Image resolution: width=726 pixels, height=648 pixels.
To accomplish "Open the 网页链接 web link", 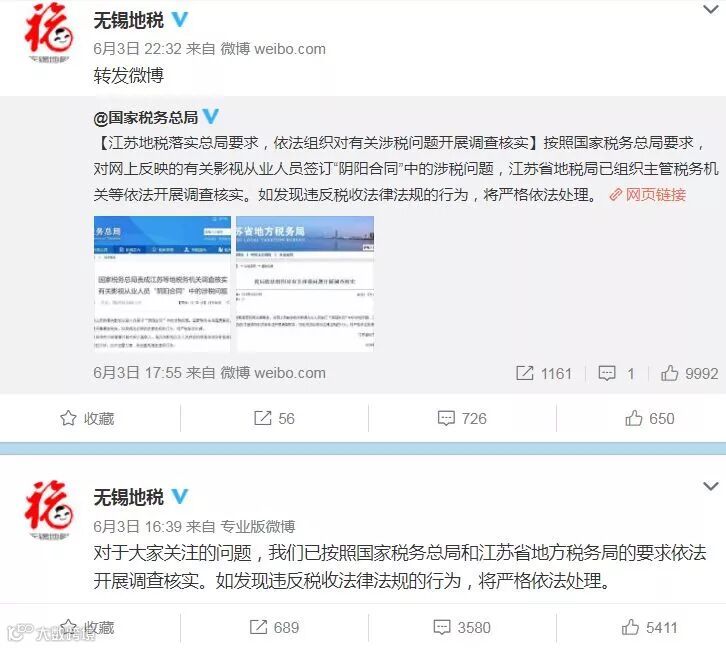I will pos(648,195).
